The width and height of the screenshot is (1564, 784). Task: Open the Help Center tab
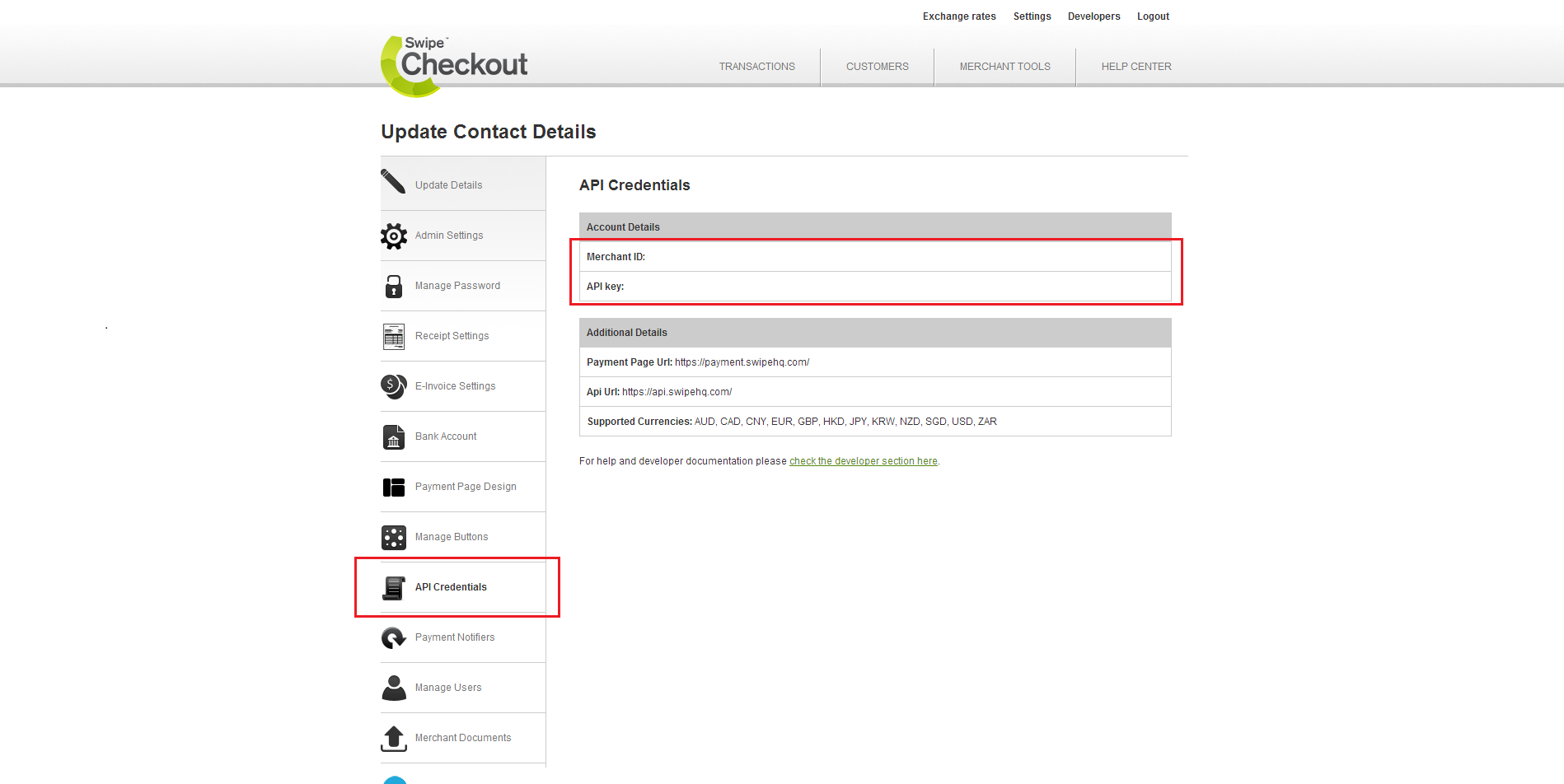click(1136, 67)
